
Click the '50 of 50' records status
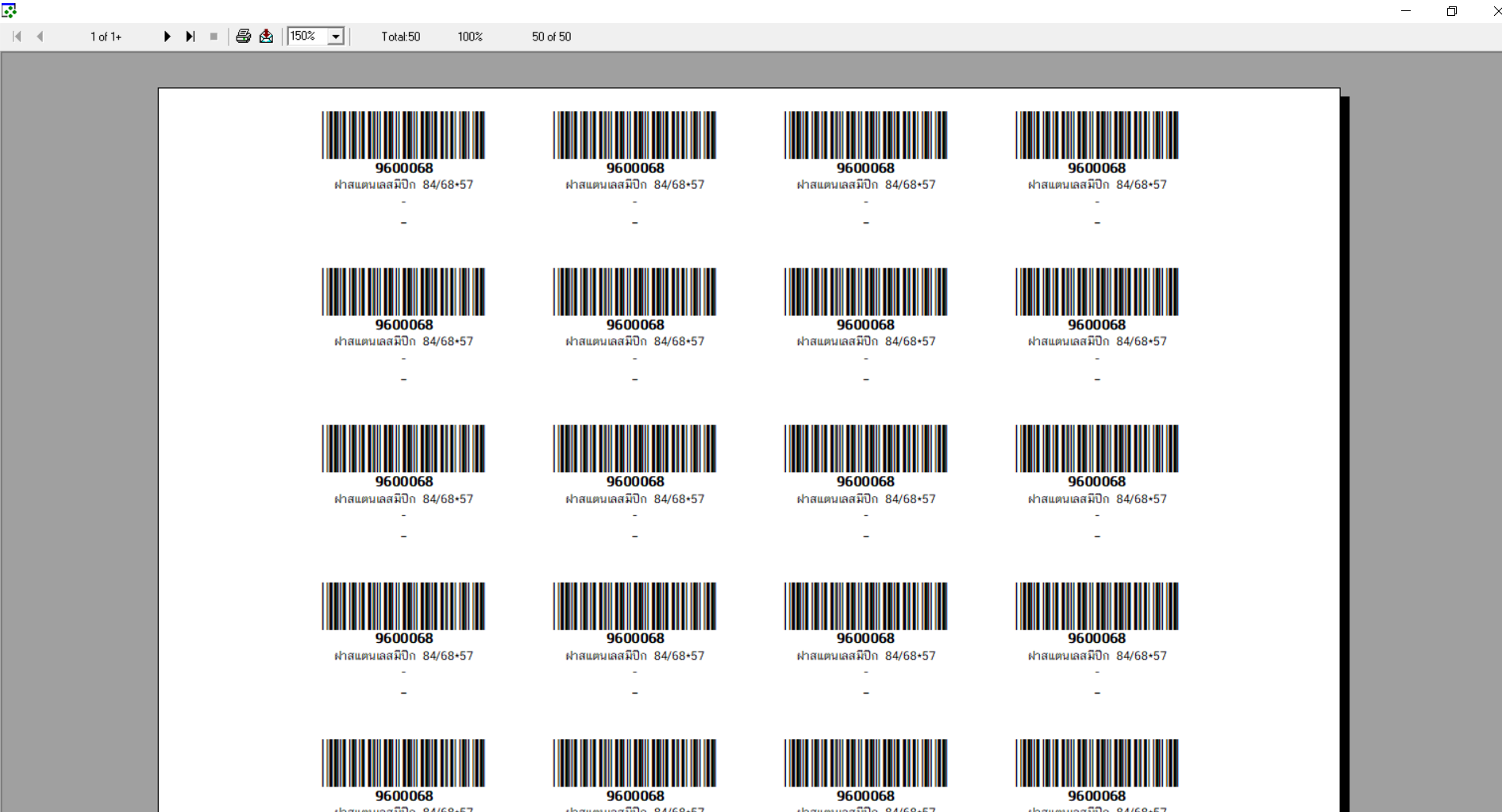click(x=551, y=37)
